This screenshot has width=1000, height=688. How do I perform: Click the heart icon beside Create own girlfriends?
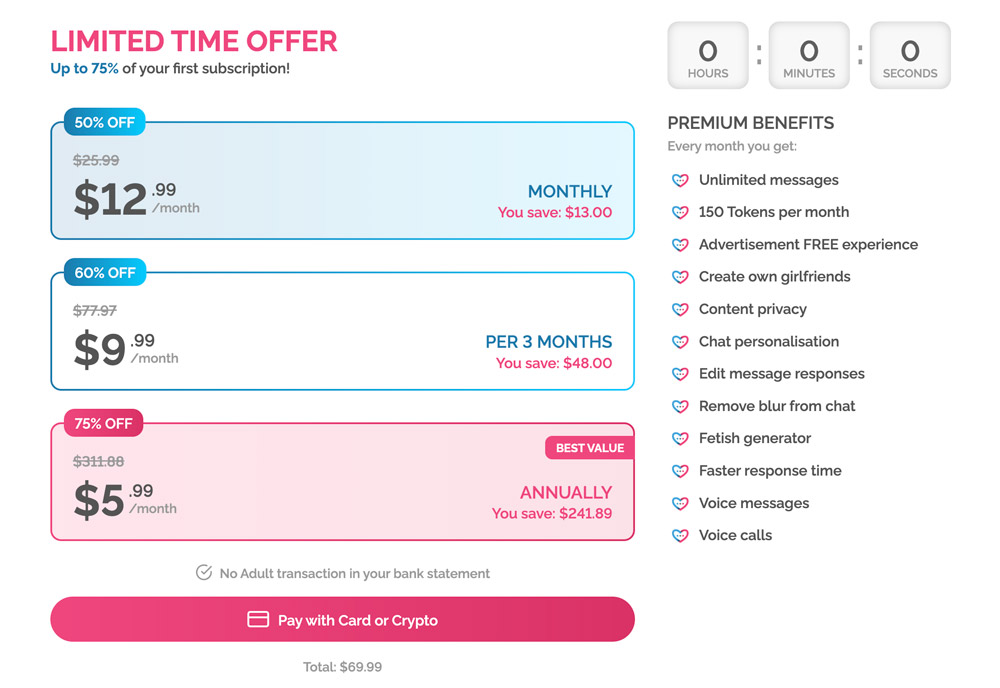(681, 277)
